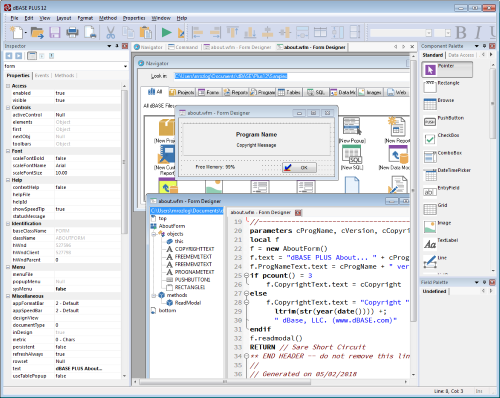Open the Tables tab in Navigator
The width and height of the screenshot is (500, 398).
289,92
